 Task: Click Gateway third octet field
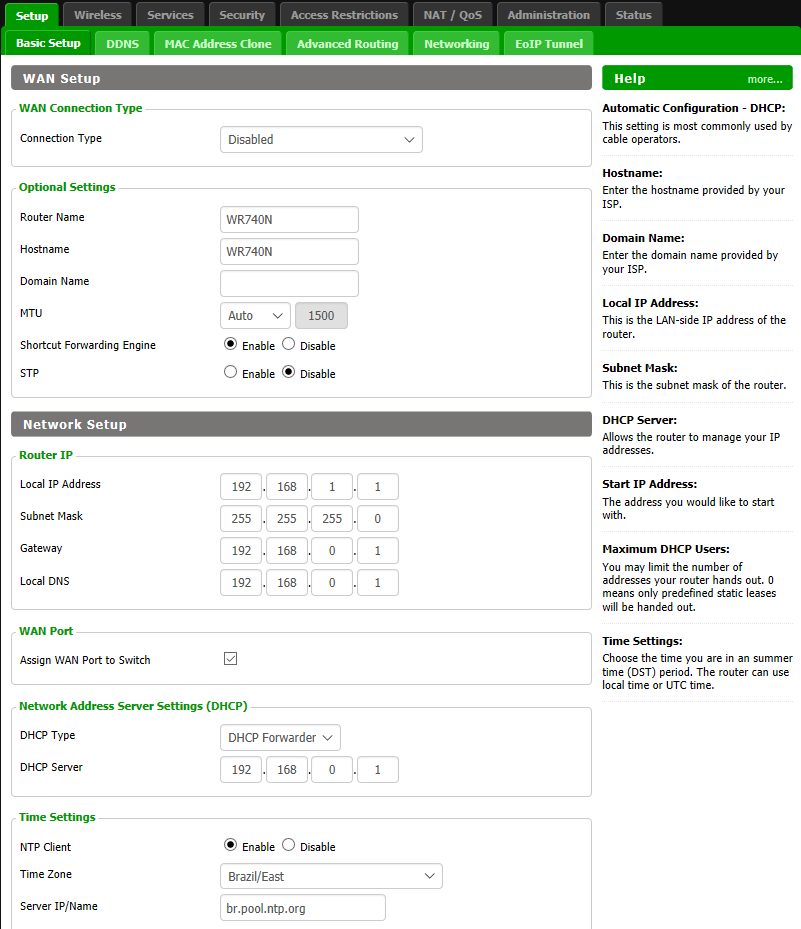pyautogui.click(x=332, y=551)
